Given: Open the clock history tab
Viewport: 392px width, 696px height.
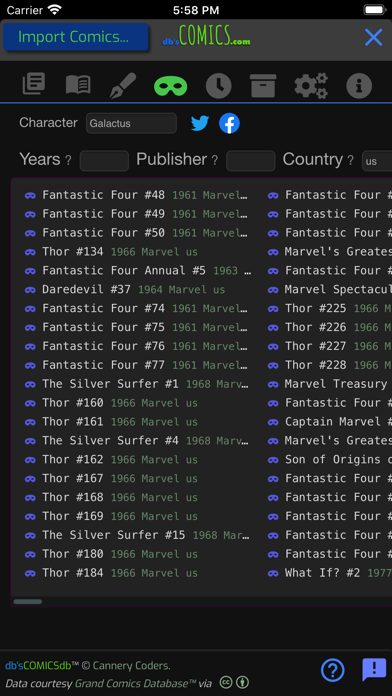Looking at the screenshot, I should point(218,86).
